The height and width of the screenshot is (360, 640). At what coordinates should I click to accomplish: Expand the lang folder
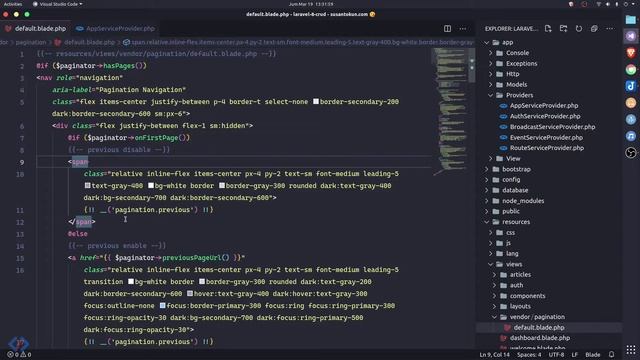click(x=491, y=253)
